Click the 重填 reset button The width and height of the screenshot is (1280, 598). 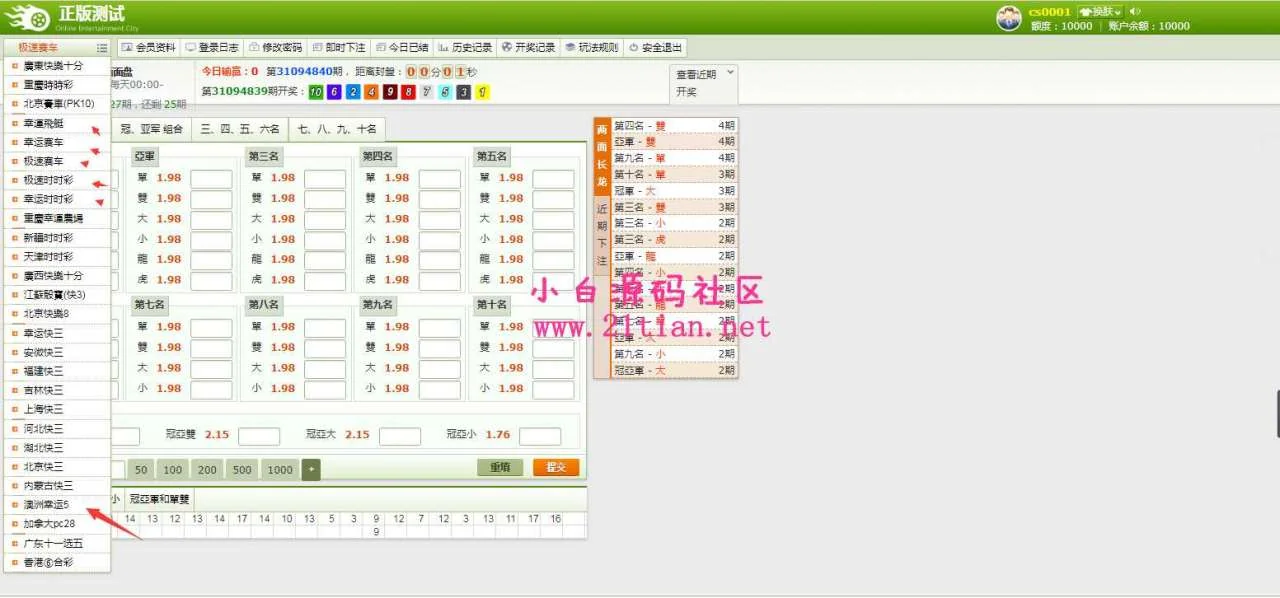pos(500,467)
